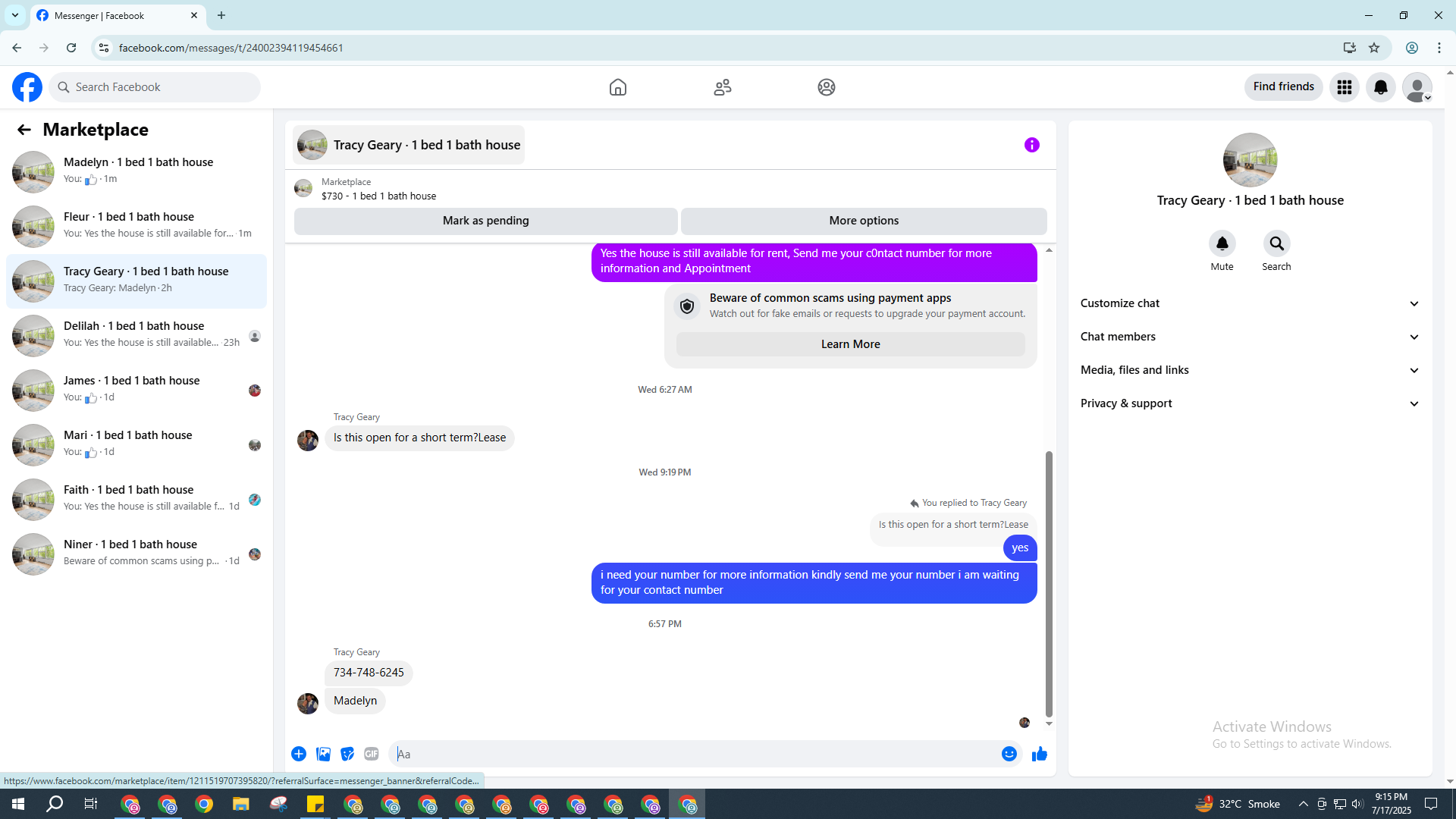Open the Facebook home logo
1456x819 pixels.
tap(27, 87)
